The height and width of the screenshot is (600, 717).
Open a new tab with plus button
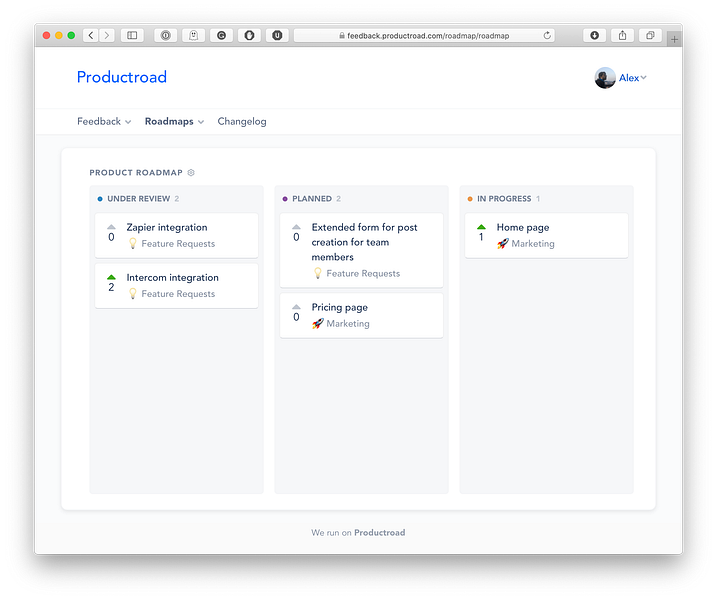coord(674,39)
